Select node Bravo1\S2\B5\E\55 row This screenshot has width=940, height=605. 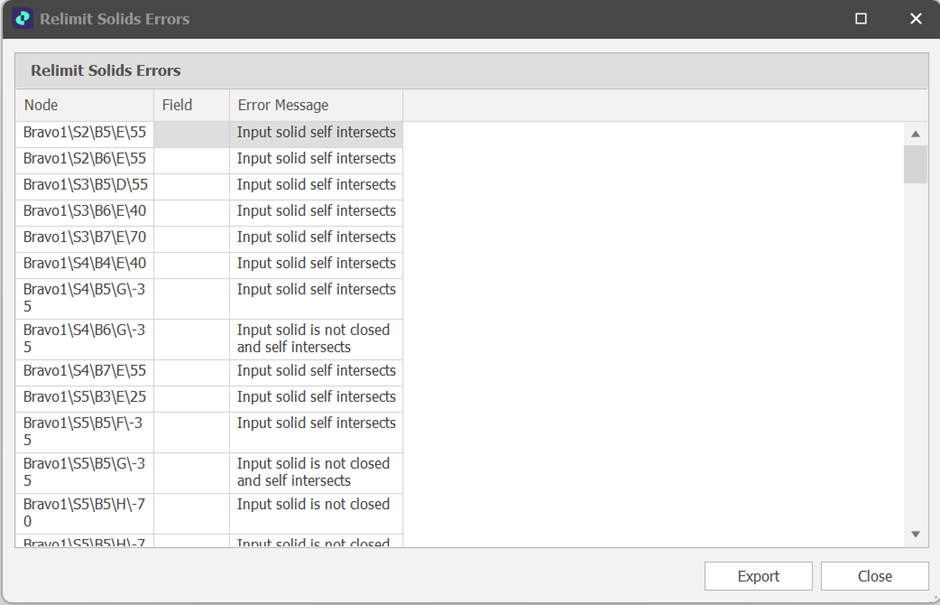pos(84,133)
